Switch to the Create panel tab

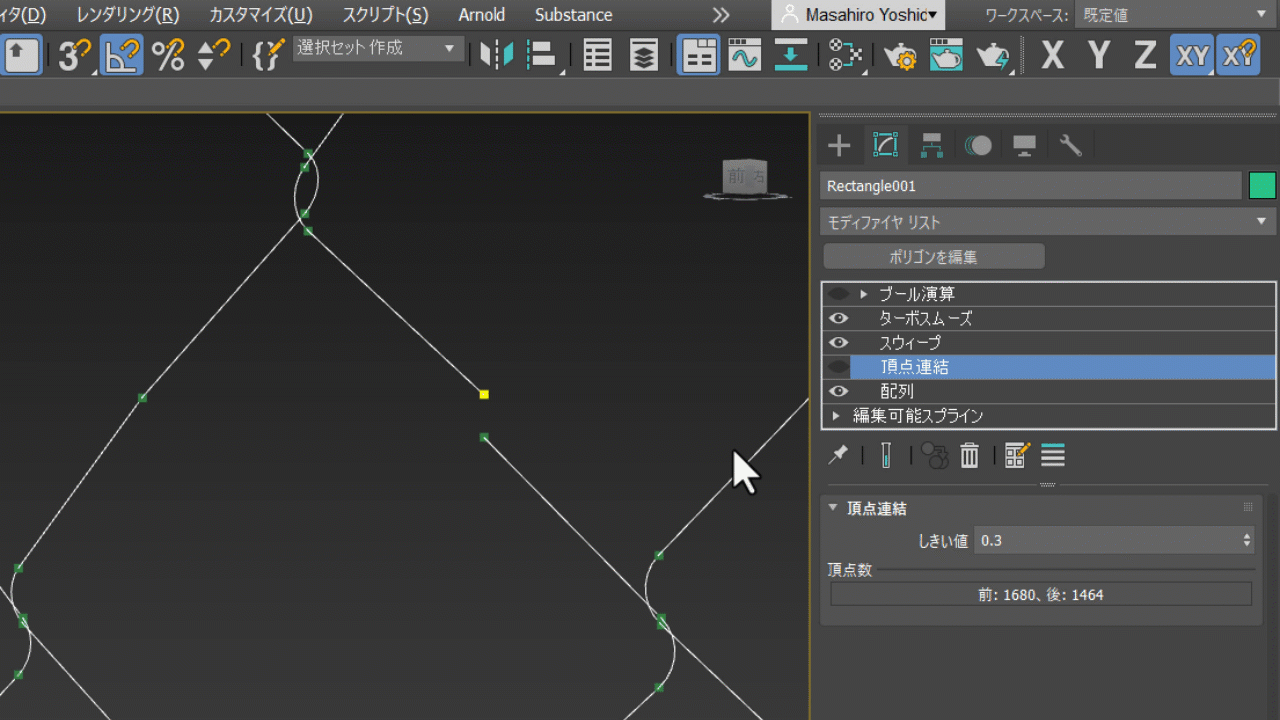click(x=839, y=146)
